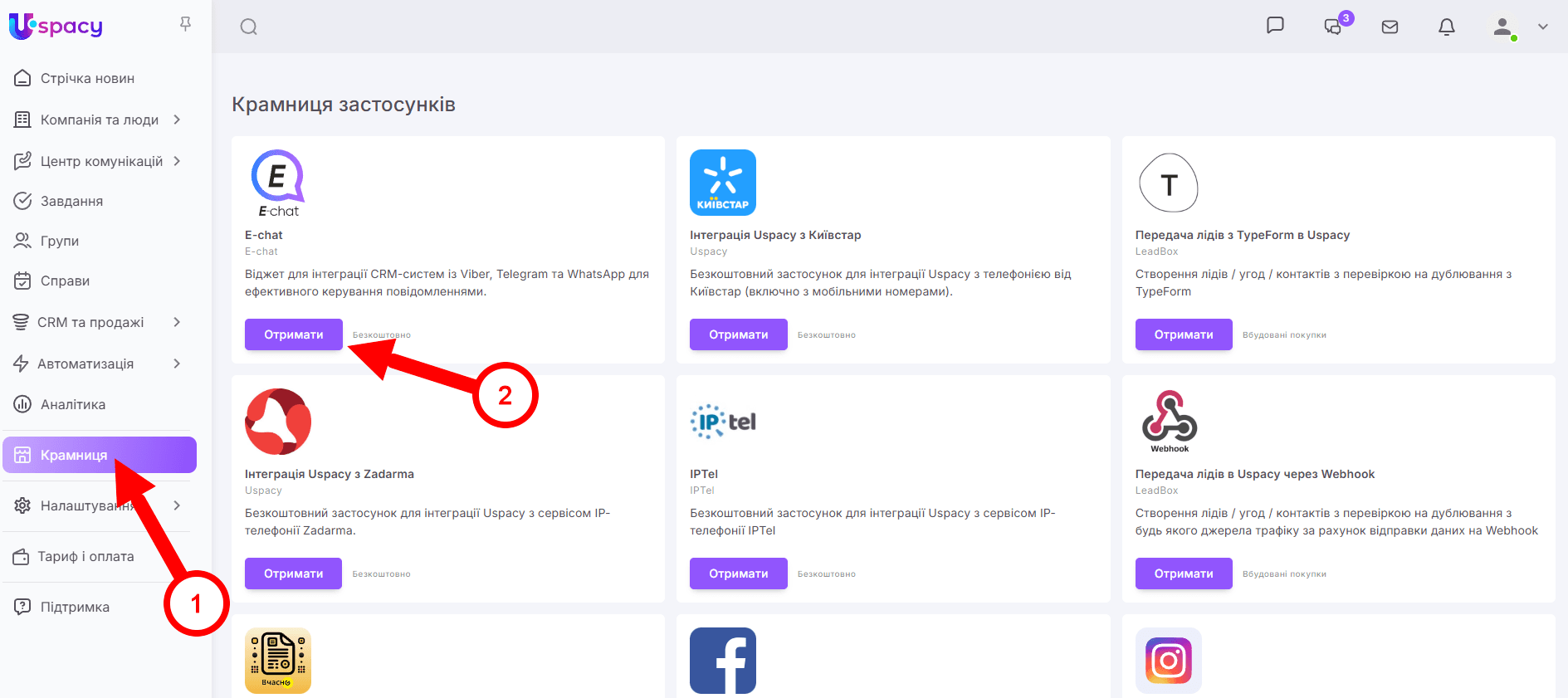Click the Стрічка новин home icon
The image size is (1568, 698).
[x=22, y=78]
